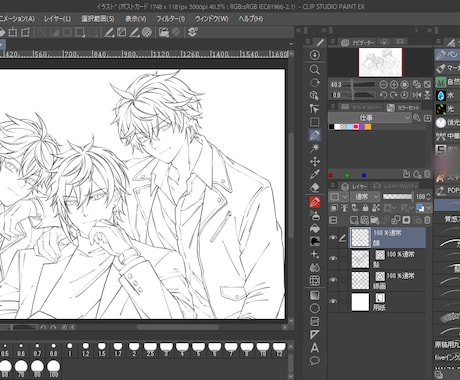Toggle set as reference layer icon
This screenshot has height=380, width=460.
[344, 208]
